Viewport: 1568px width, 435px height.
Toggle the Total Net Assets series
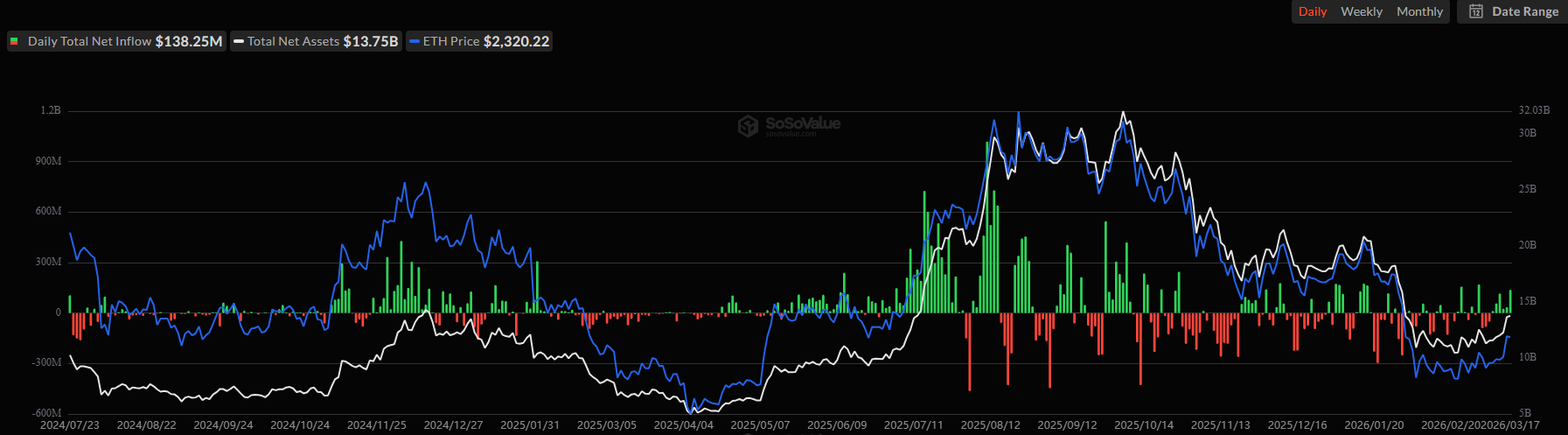[293, 41]
